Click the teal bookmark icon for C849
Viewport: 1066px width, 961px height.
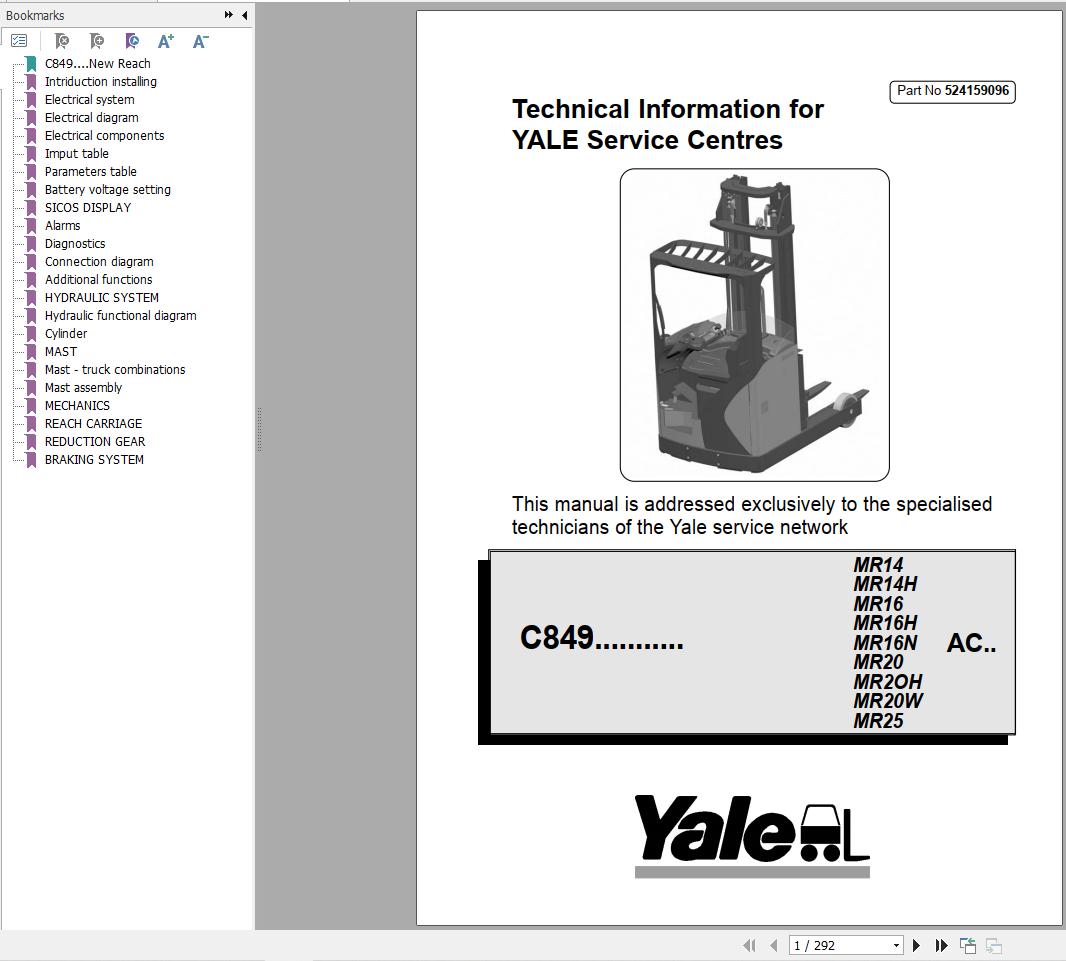click(x=31, y=64)
